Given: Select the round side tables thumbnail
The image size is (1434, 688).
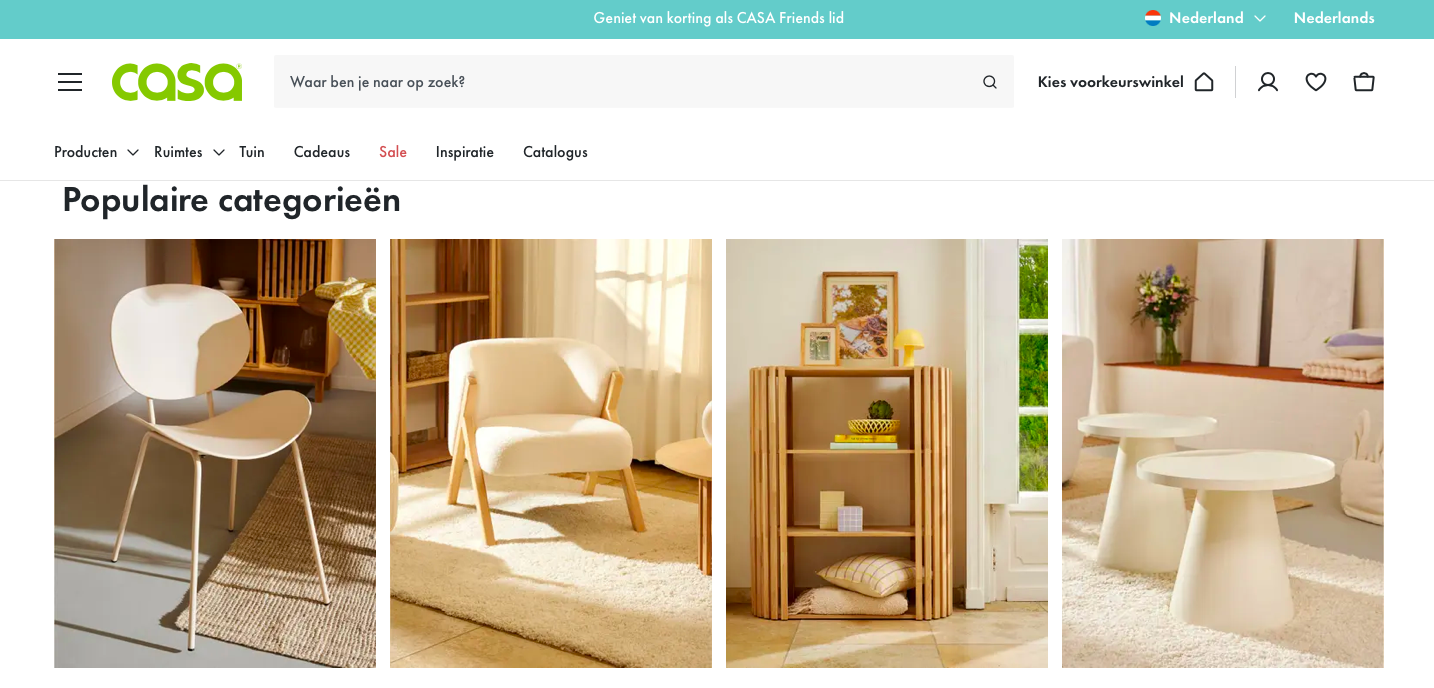Looking at the screenshot, I should click(x=1223, y=453).
